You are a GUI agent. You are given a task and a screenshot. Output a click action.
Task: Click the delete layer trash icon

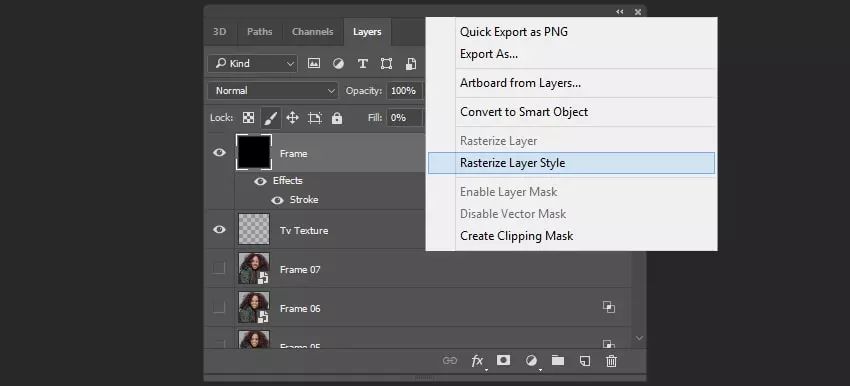tap(611, 361)
